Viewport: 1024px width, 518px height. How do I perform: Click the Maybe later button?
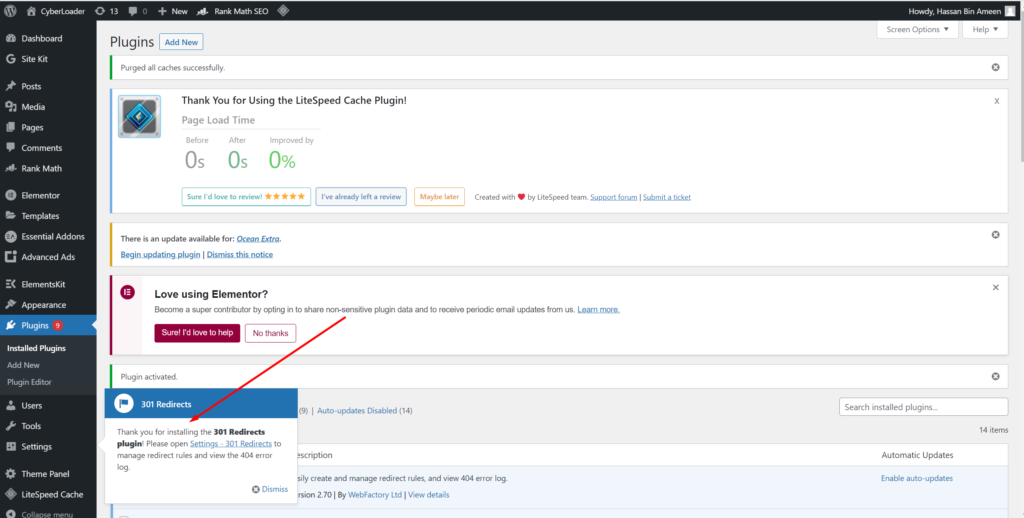440,197
